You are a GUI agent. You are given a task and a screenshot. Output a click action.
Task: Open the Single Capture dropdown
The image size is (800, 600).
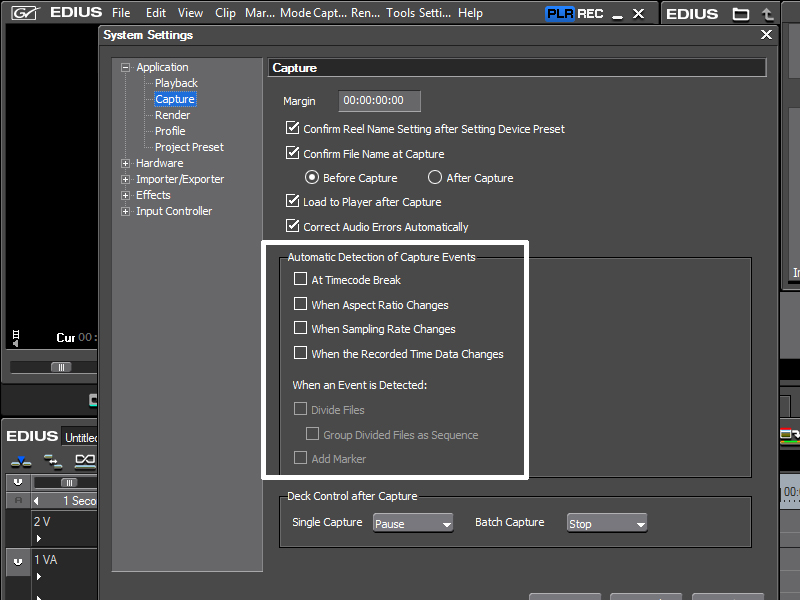(413, 523)
